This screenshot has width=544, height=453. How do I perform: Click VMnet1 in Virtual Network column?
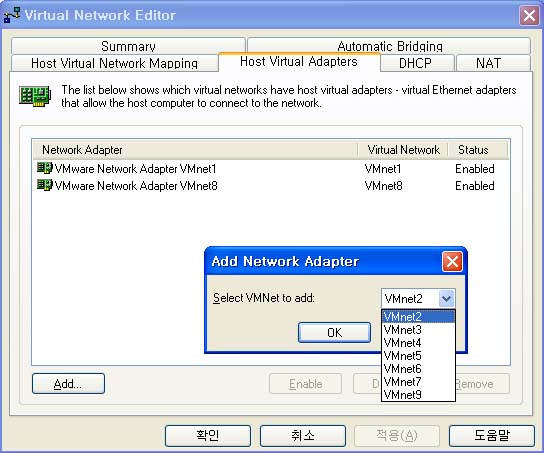[383, 169]
